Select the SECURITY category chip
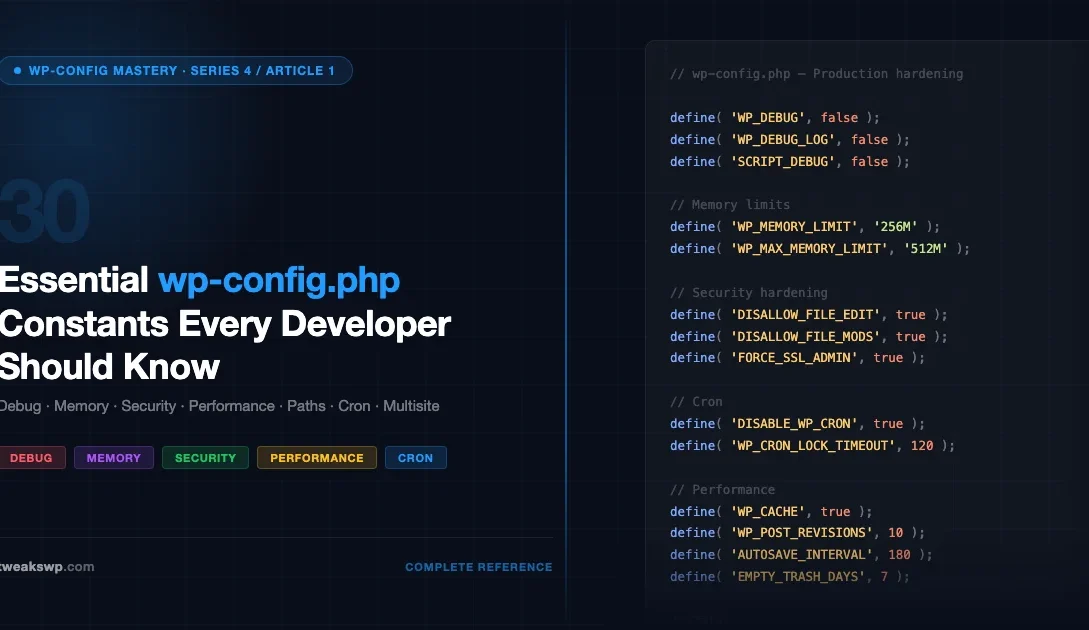Screen dimensions: 1089x630 coord(205,457)
